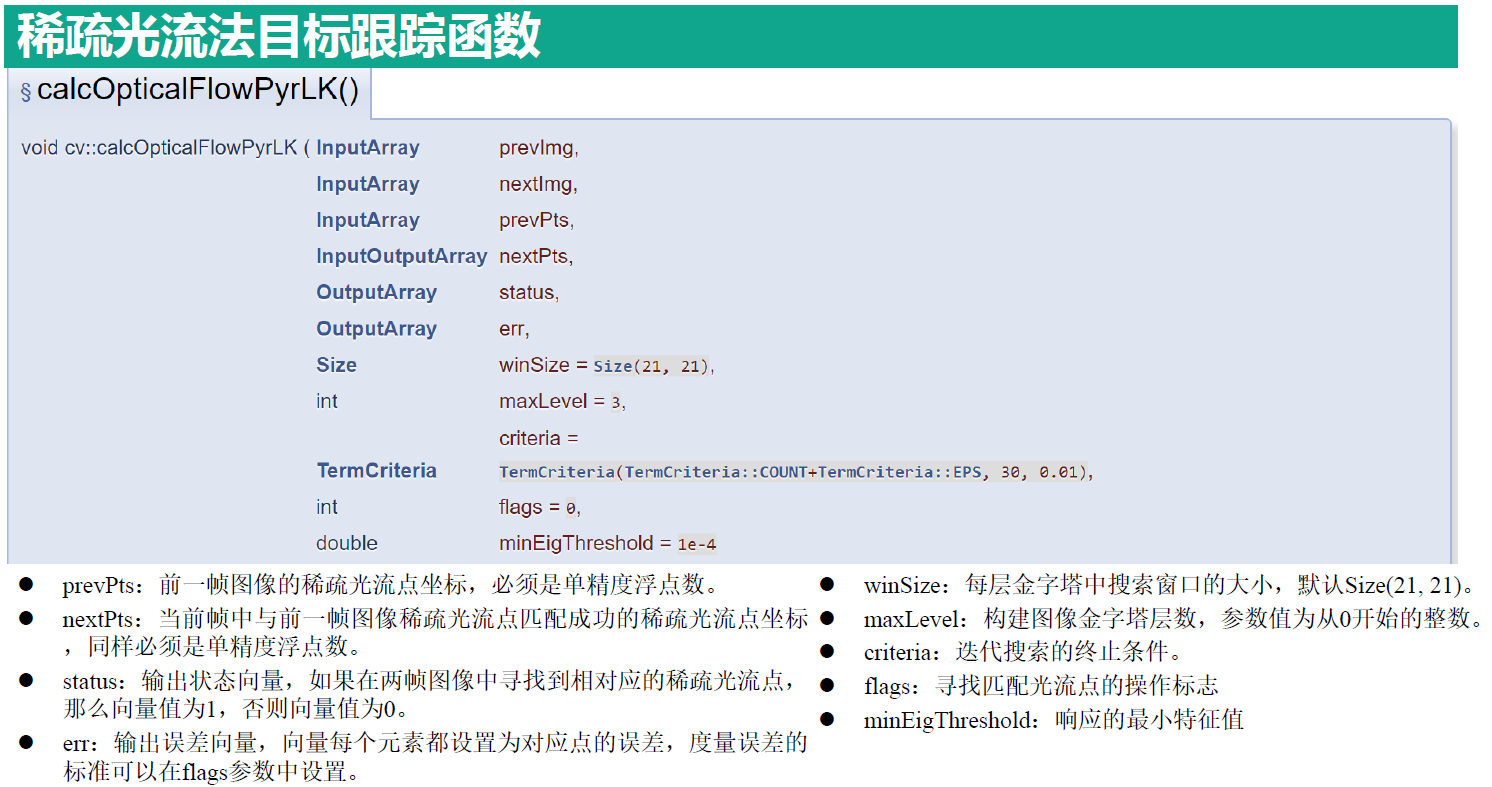The width and height of the screenshot is (1492, 787).
Task: Select "prevPts," in the function signature
Action: point(537,220)
